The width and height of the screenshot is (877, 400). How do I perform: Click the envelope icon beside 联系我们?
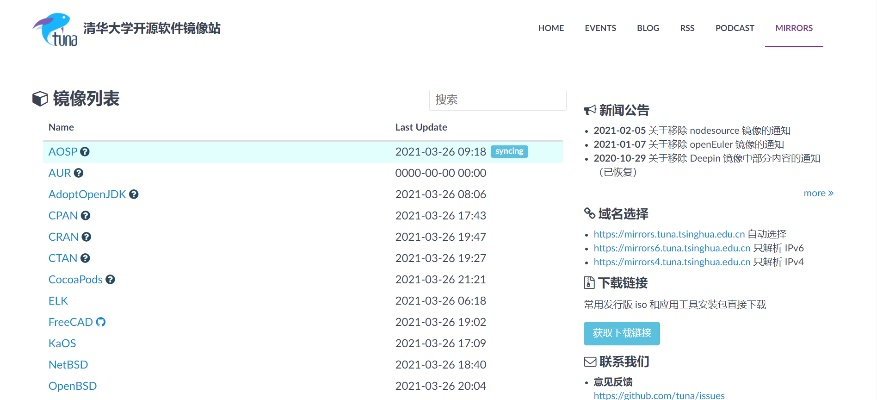(590, 362)
